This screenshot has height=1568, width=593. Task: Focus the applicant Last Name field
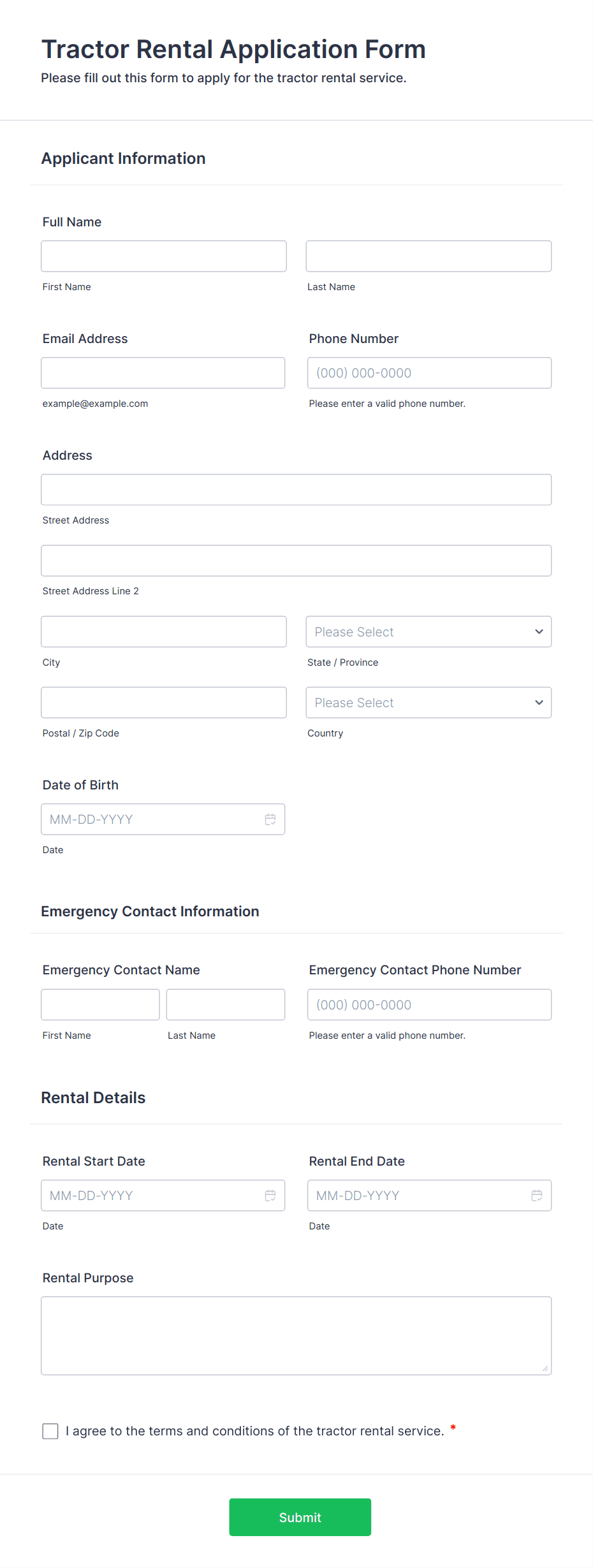(428, 256)
